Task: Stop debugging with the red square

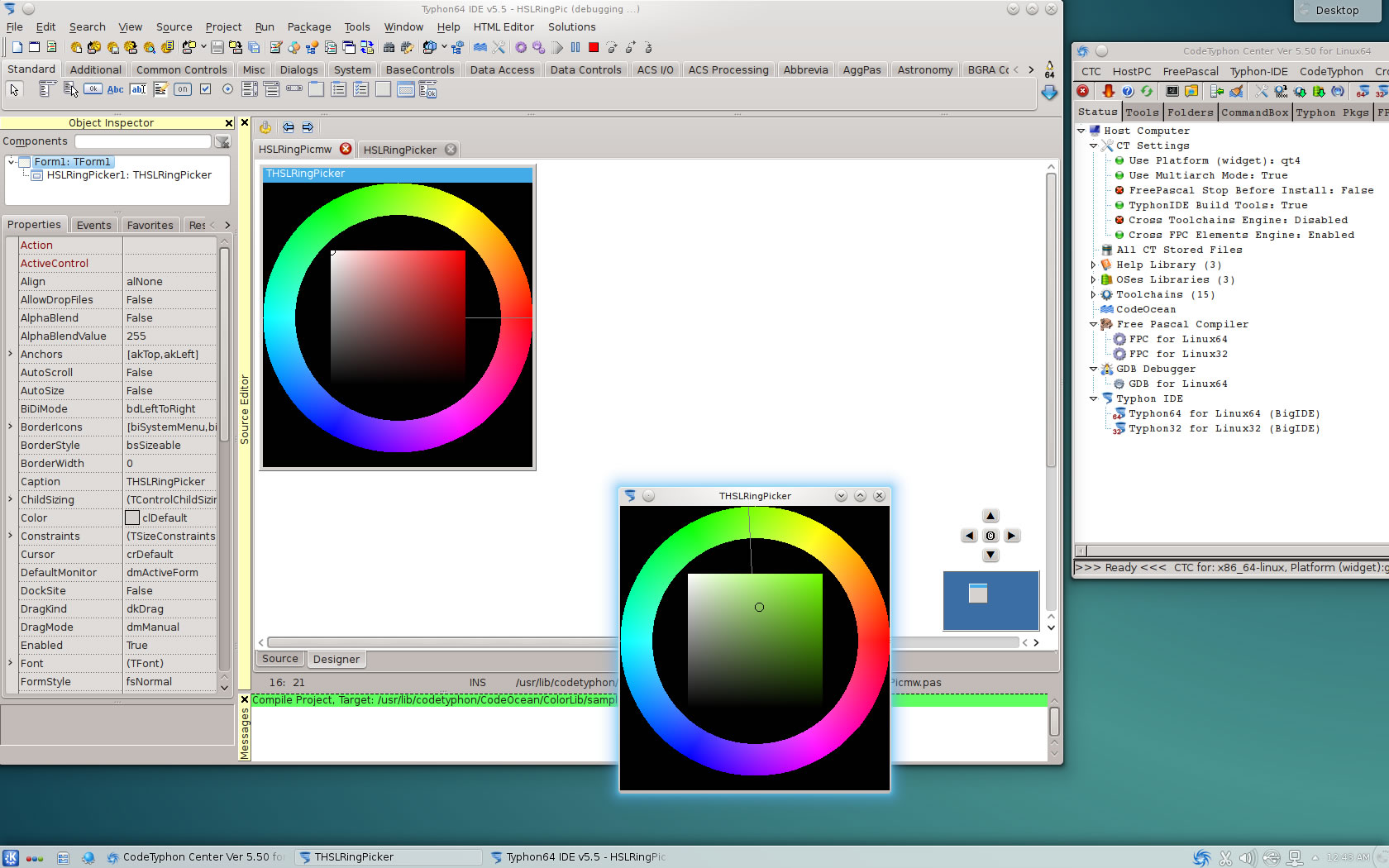Action: [594, 47]
